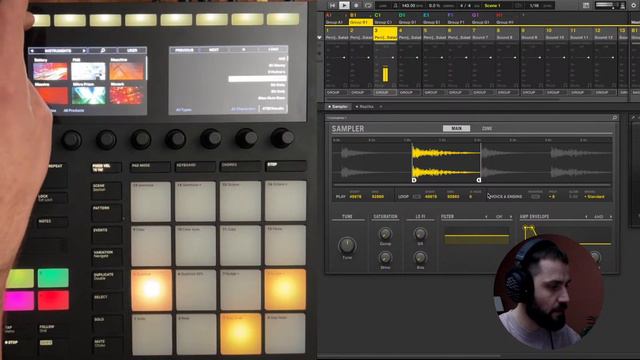
Task: Click the swing value 0.0%
Action: [434, 5]
